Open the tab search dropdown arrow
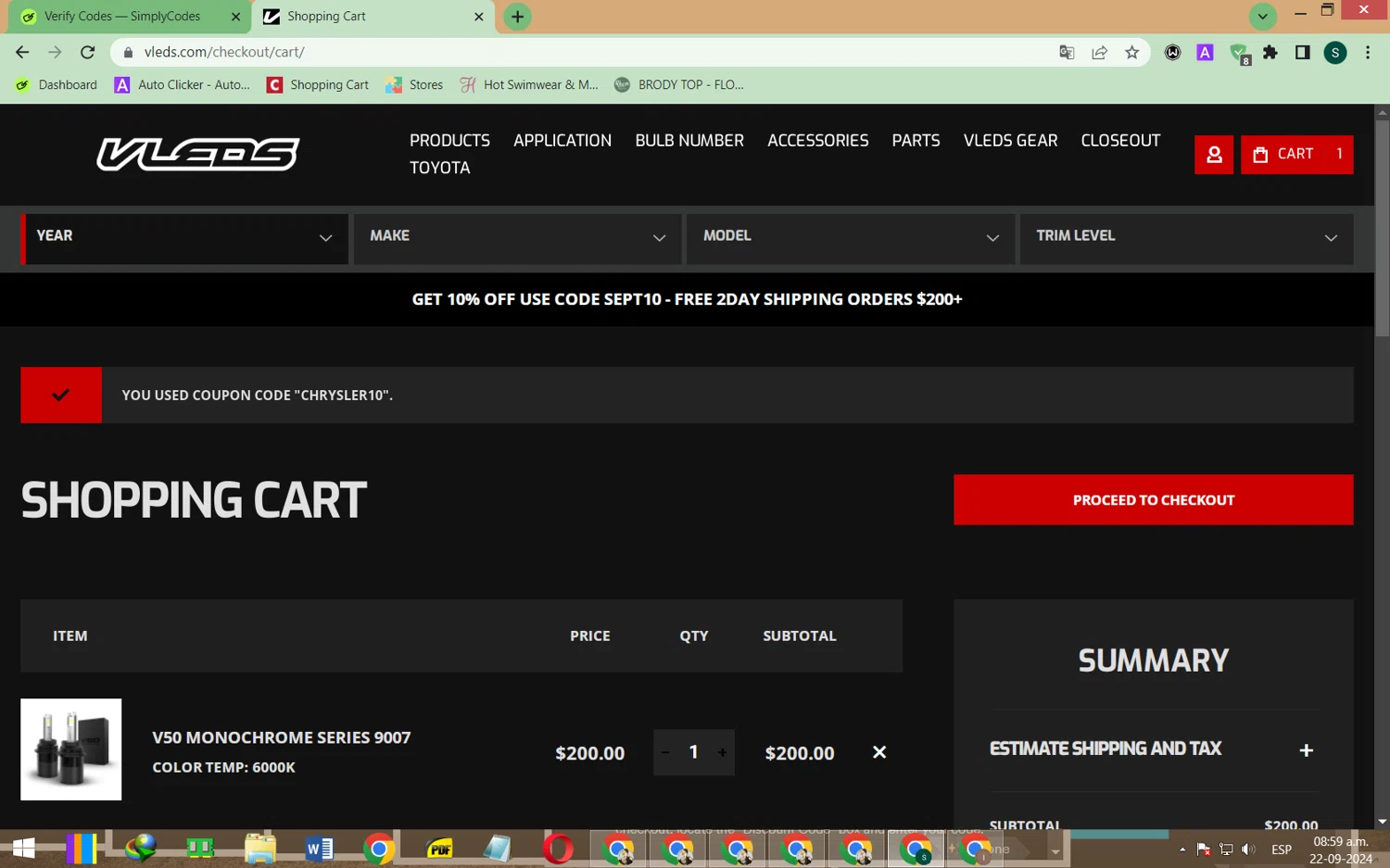 click(x=1262, y=17)
